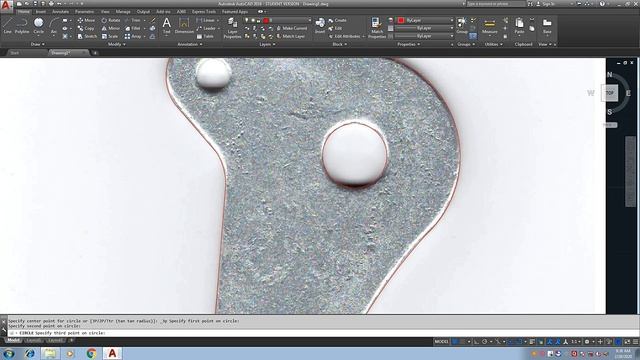Click the red layer color swatch

pyautogui.click(x=266, y=20)
